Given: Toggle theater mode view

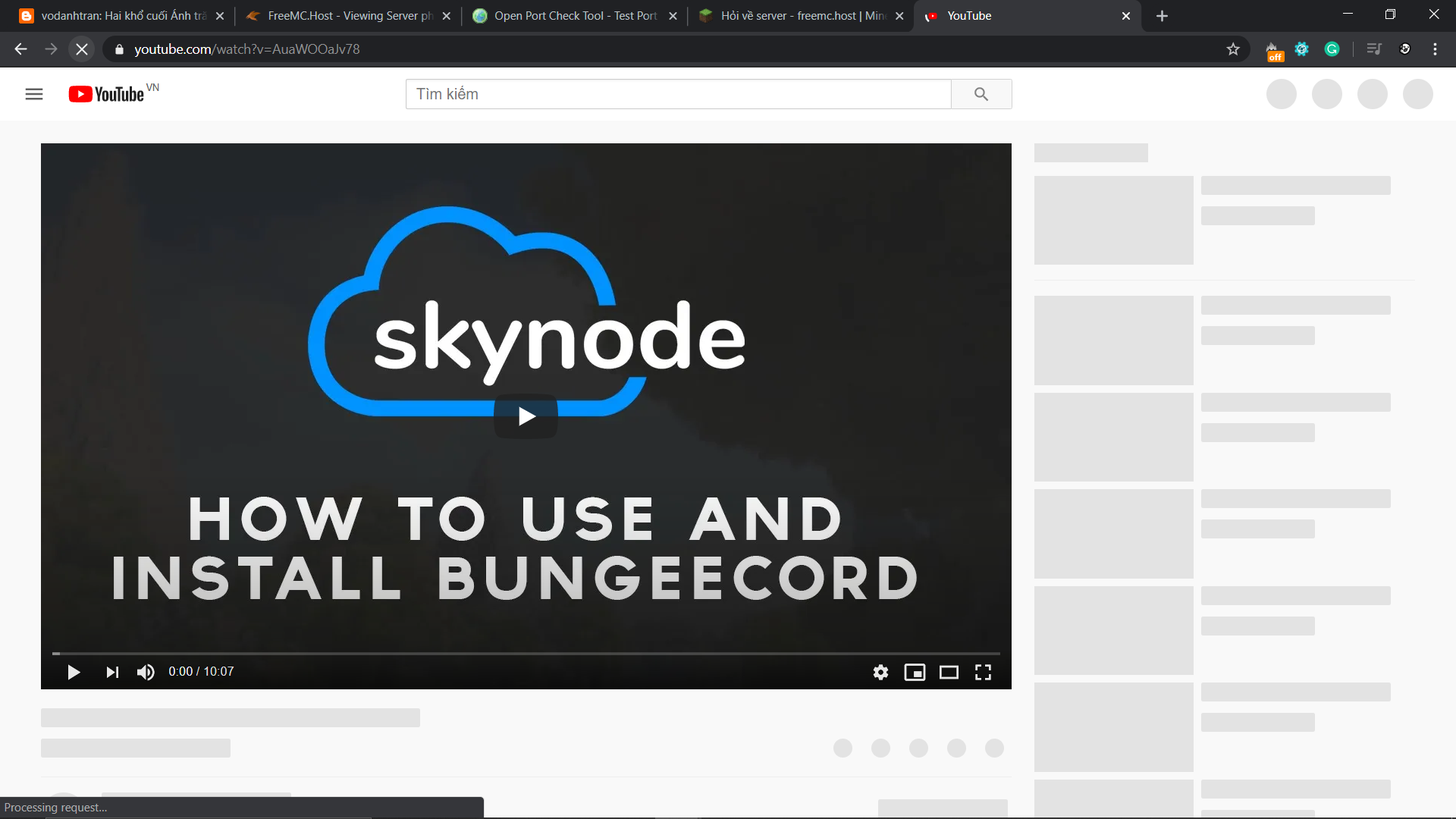Looking at the screenshot, I should point(949,672).
